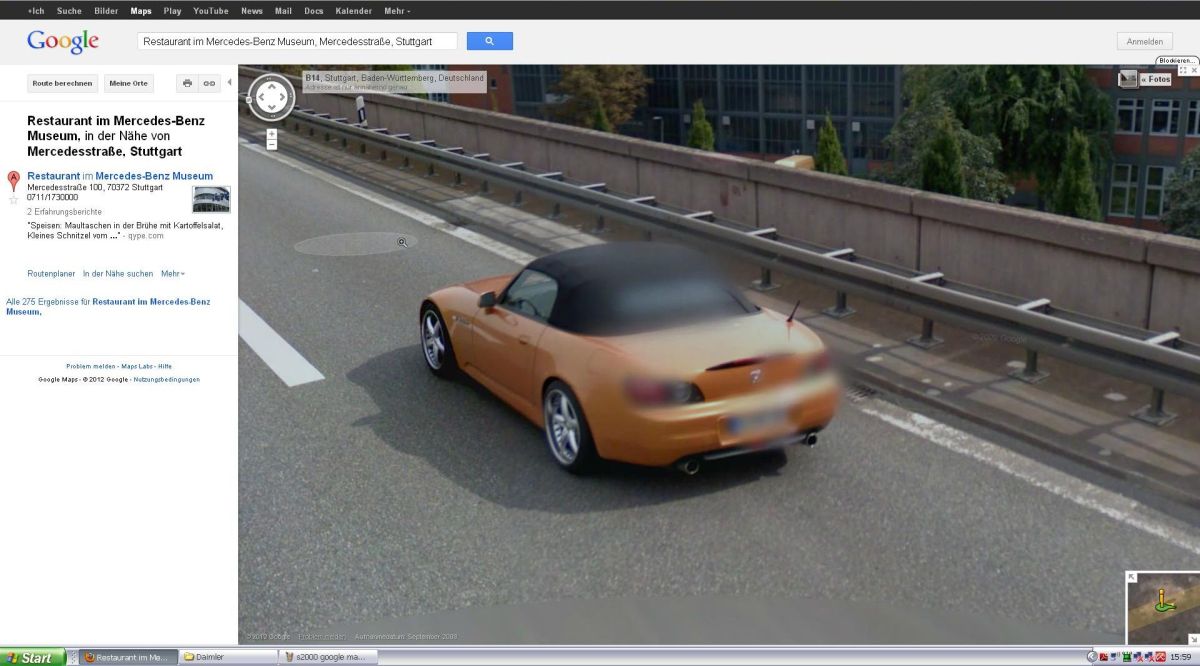The image size is (1200, 666).
Task: Click the link/share chain icon
Action: coord(209,83)
